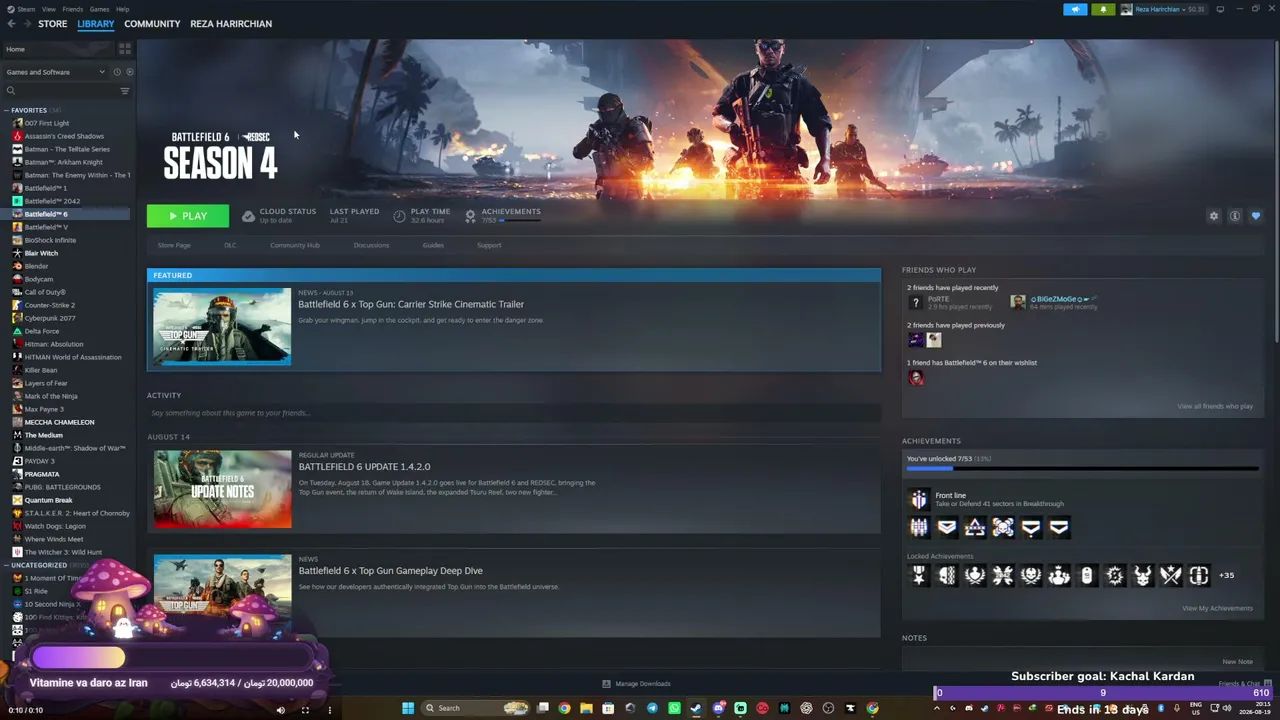Image resolution: width=1280 pixels, height=720 pixels.
Task: Click the achievements progress bar
Action: 1082,468
